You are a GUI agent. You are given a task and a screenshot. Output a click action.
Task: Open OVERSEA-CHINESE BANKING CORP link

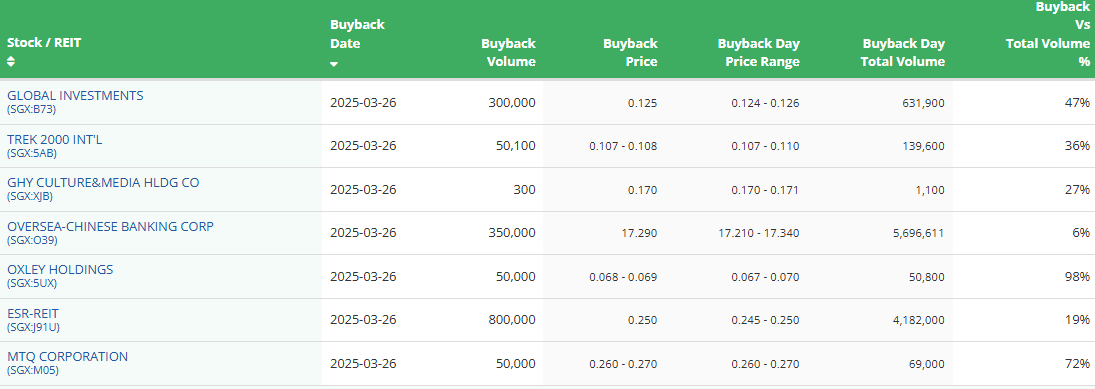pos(110,226)
